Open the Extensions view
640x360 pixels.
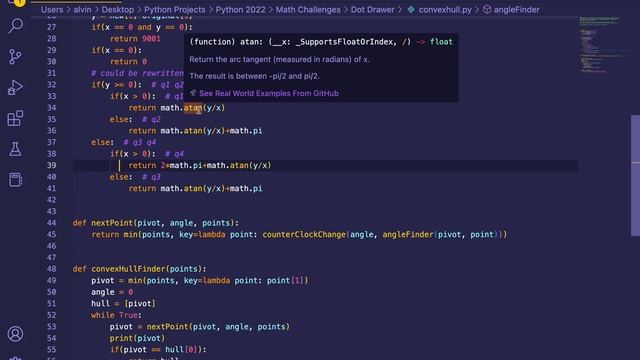tap(15, 118)
